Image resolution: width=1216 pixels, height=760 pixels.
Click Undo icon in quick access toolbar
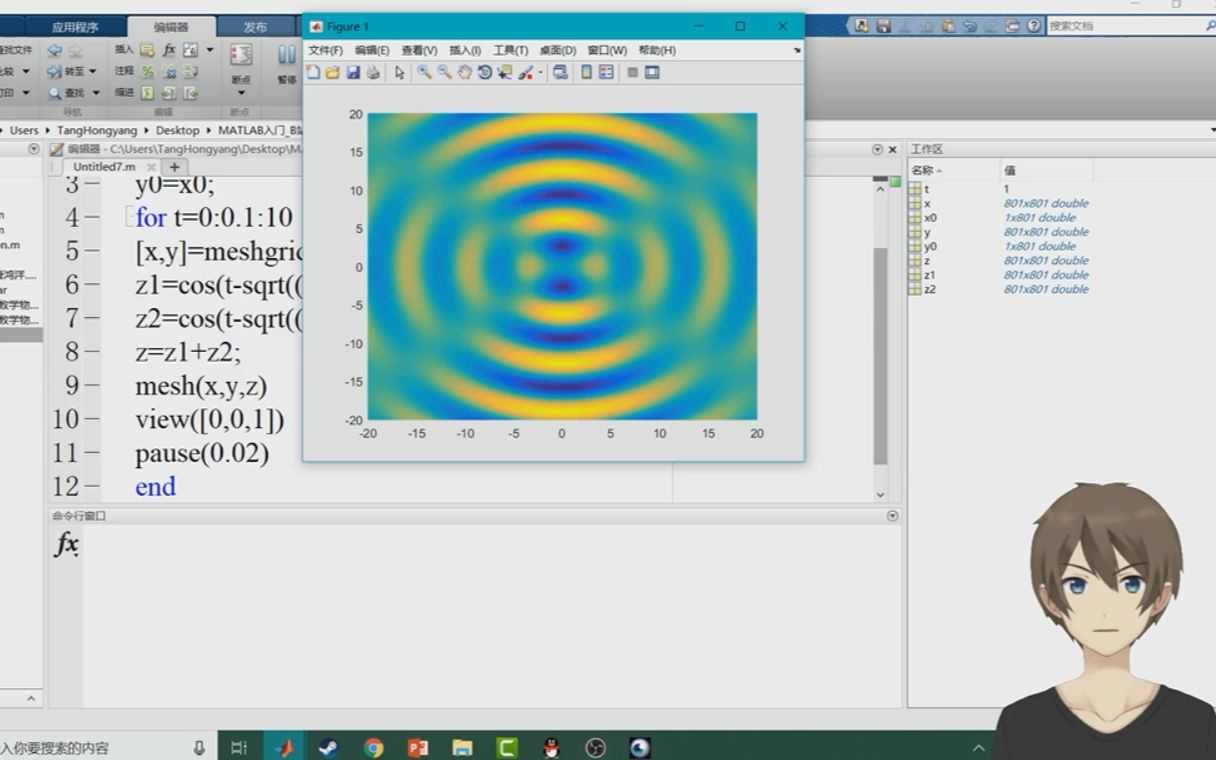(970, 26)
